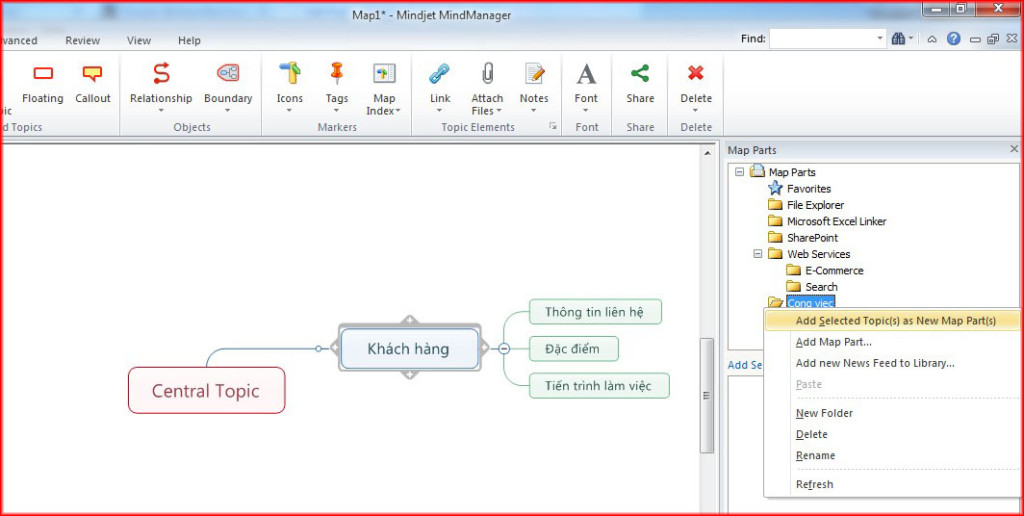Select New Folder from context menu
This screenshot has width=1024, height=516.
point(824,413)
